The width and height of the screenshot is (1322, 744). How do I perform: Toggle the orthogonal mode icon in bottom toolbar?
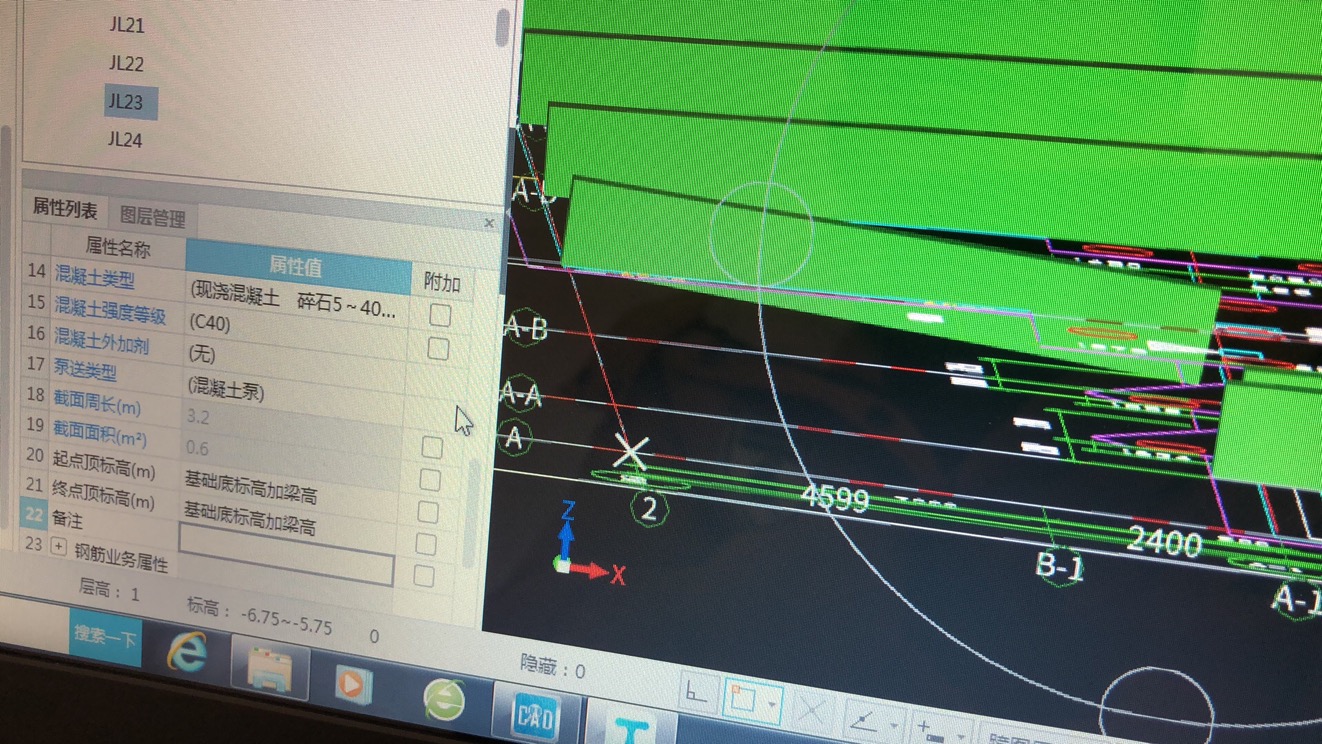[698, 692]
